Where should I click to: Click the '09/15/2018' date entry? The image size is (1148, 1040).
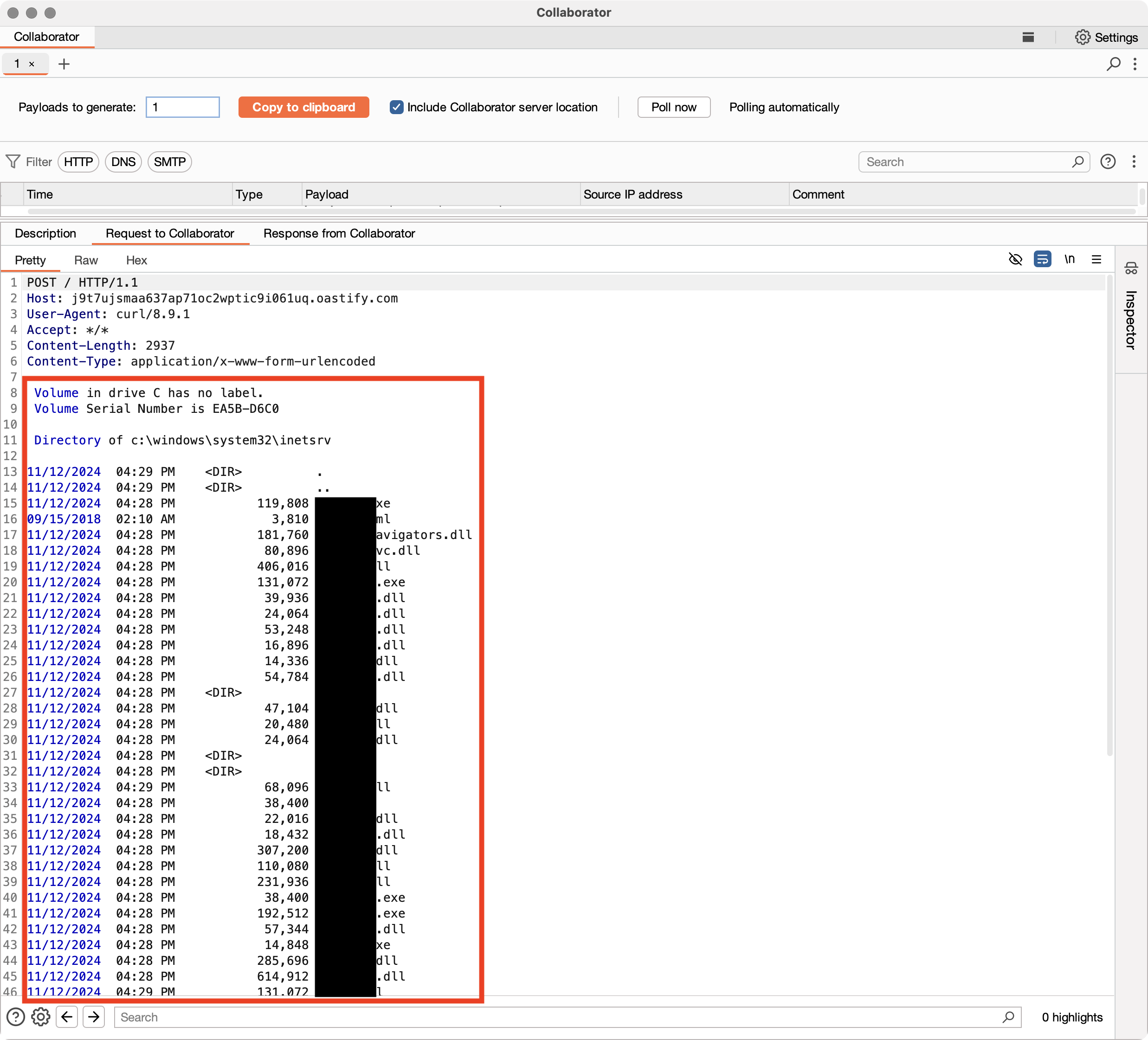(x=64, y=519)
